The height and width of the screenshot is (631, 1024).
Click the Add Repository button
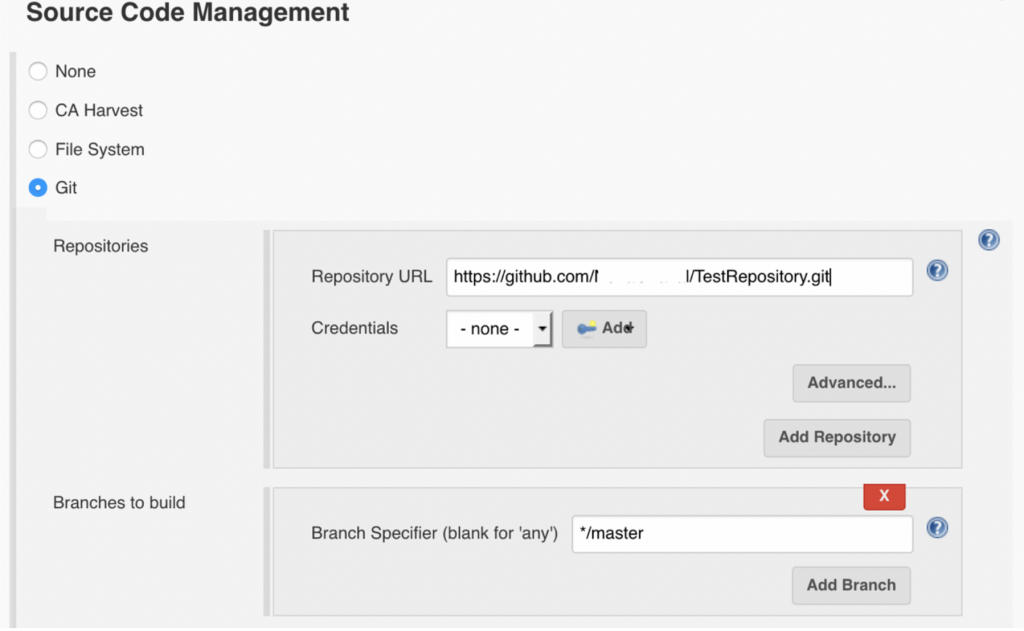tap(837, 438)
